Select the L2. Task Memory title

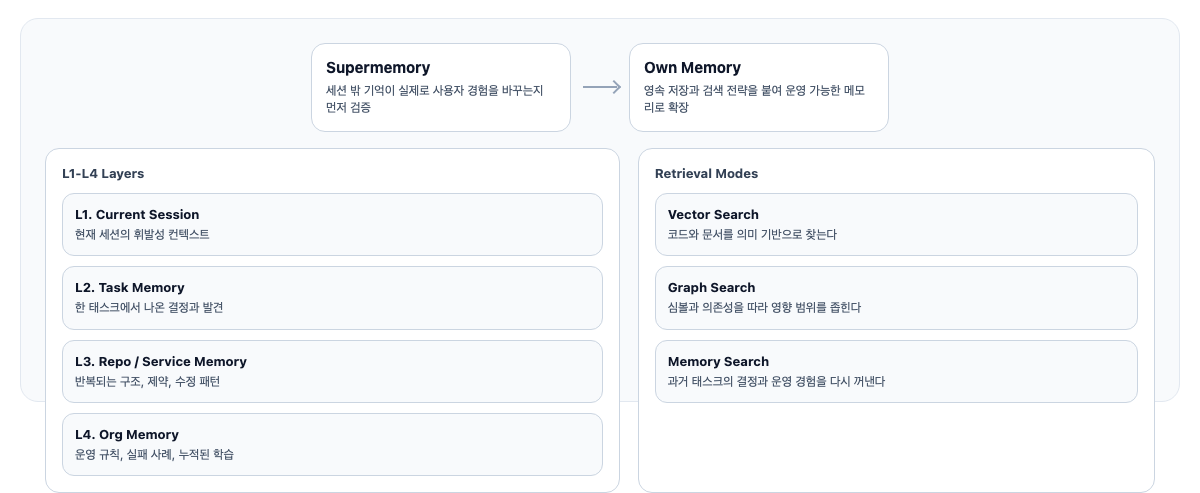click(x=130, y=287)
